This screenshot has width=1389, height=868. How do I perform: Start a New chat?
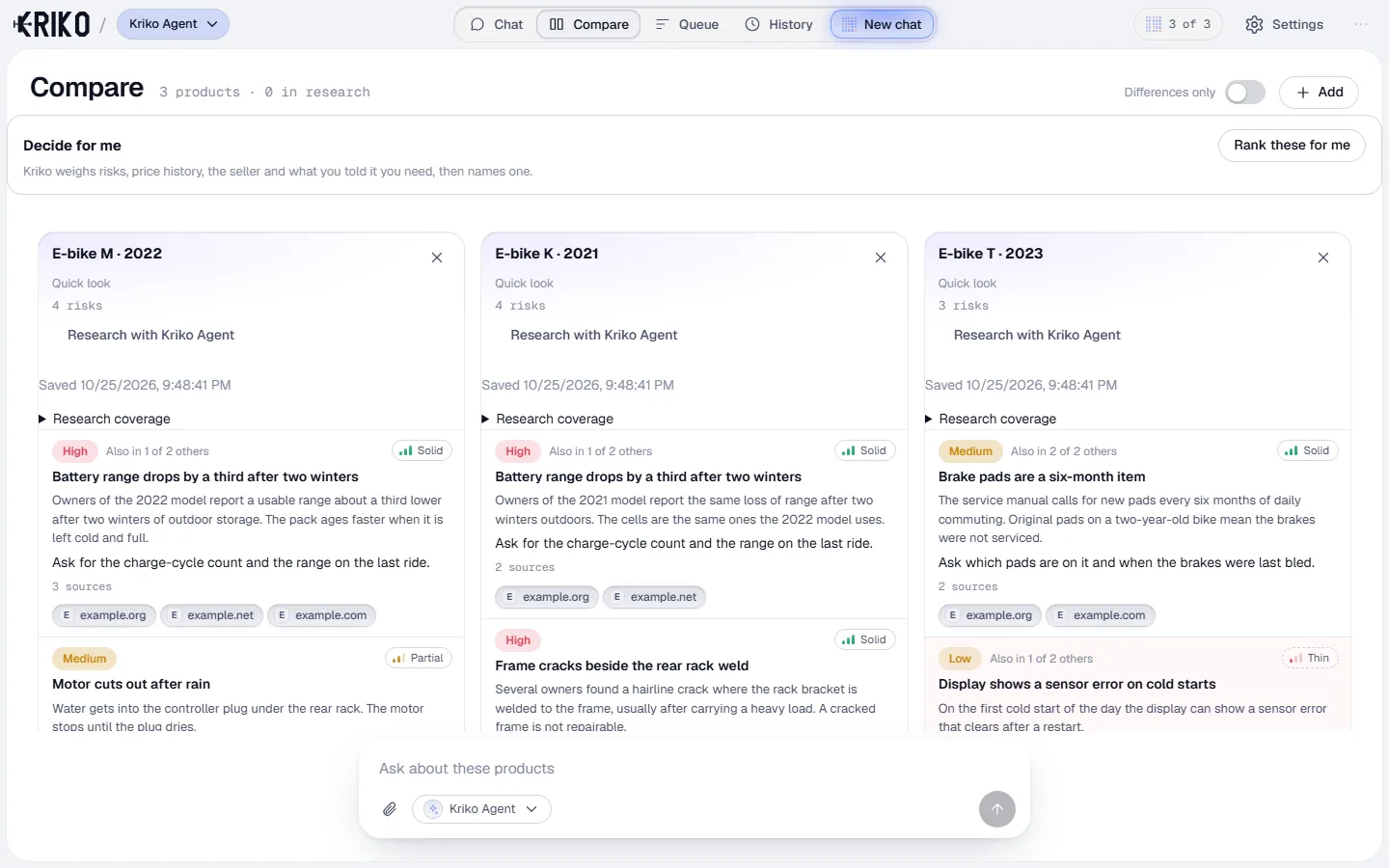coord(882,24)
